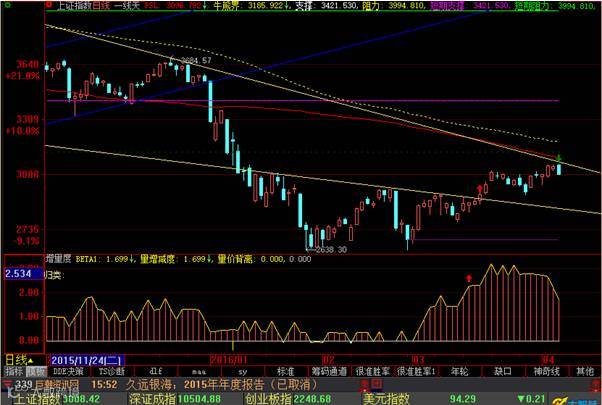This screenshot has height=405, width=602.
Task: Click the 量增减度 1.699 label
Action: 177,259
